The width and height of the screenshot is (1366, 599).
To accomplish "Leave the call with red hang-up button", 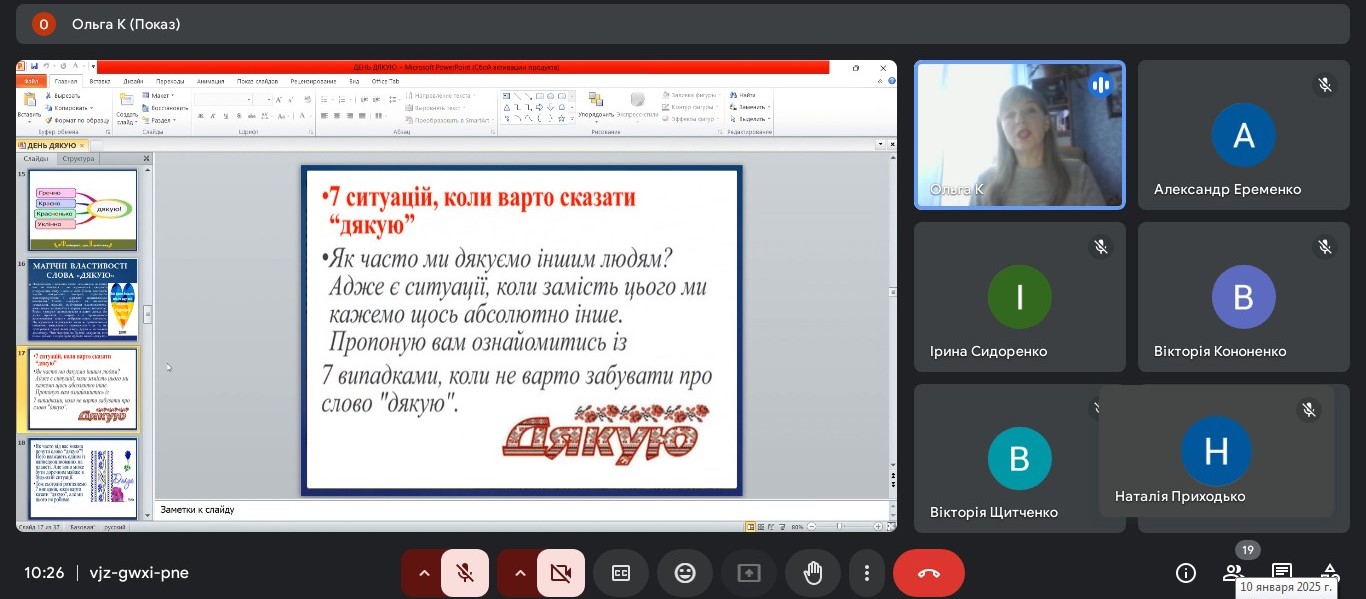I will click(928, 573).
